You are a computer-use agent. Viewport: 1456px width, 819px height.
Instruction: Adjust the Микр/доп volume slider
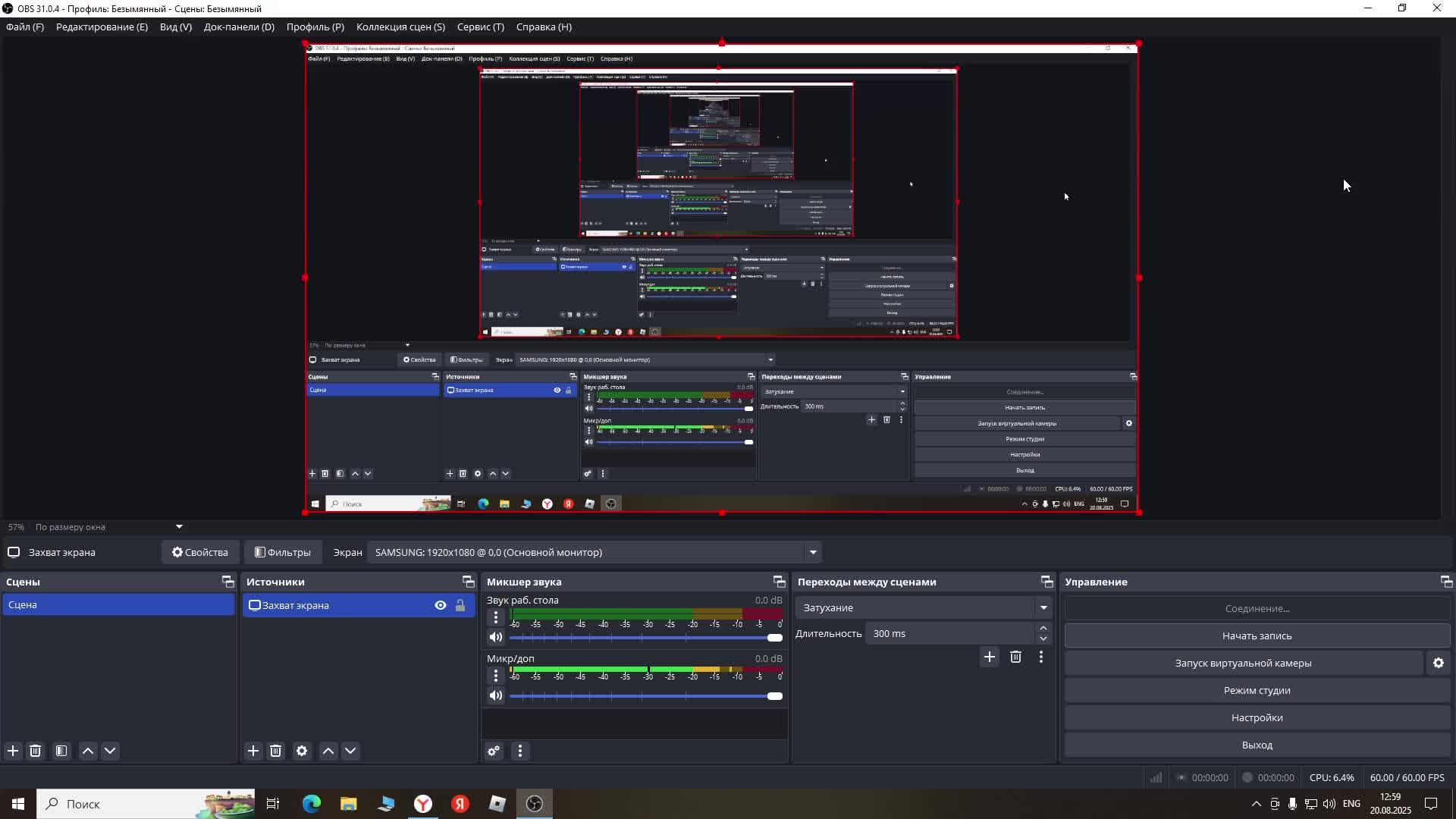(774, 696)
